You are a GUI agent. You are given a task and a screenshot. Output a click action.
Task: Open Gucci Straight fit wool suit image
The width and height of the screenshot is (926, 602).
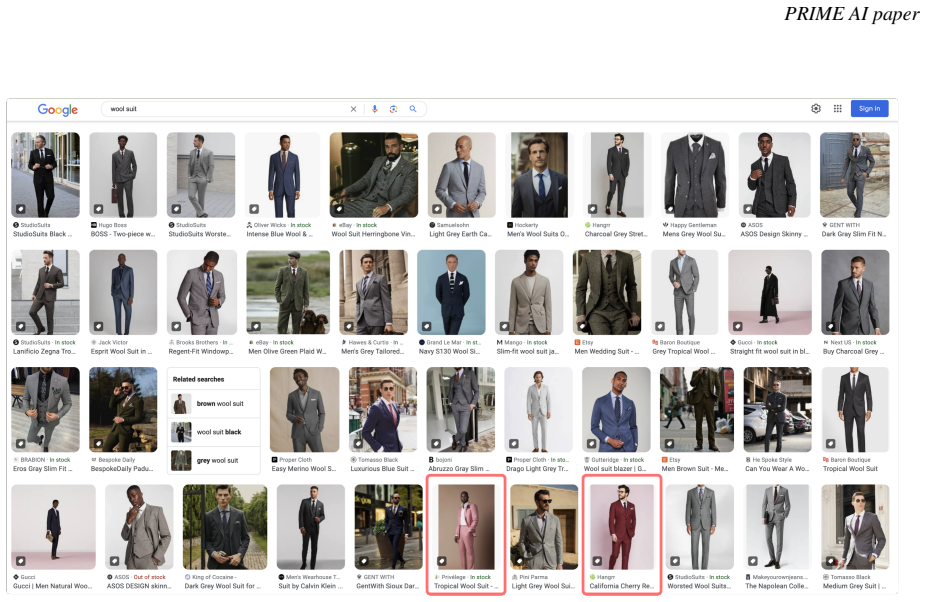pyautogui.click(x=770, y=292)
